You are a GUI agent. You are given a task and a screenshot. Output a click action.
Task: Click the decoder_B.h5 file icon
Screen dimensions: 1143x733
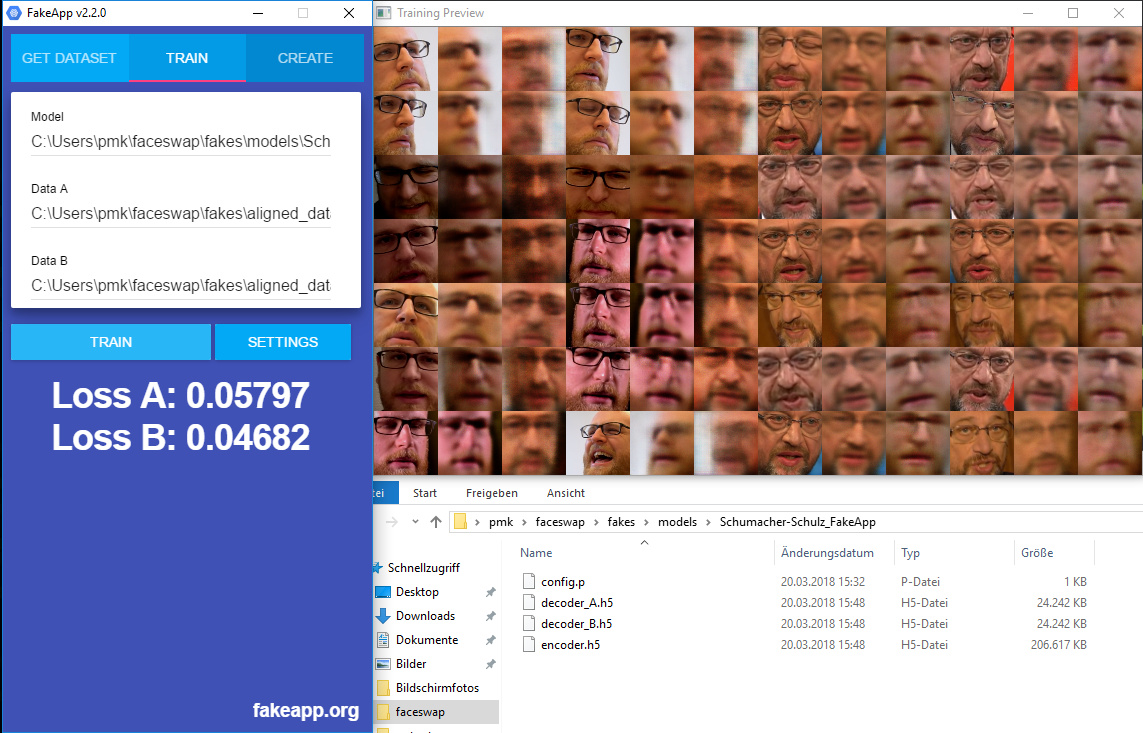pyautogui.click(x=529, y=624)
